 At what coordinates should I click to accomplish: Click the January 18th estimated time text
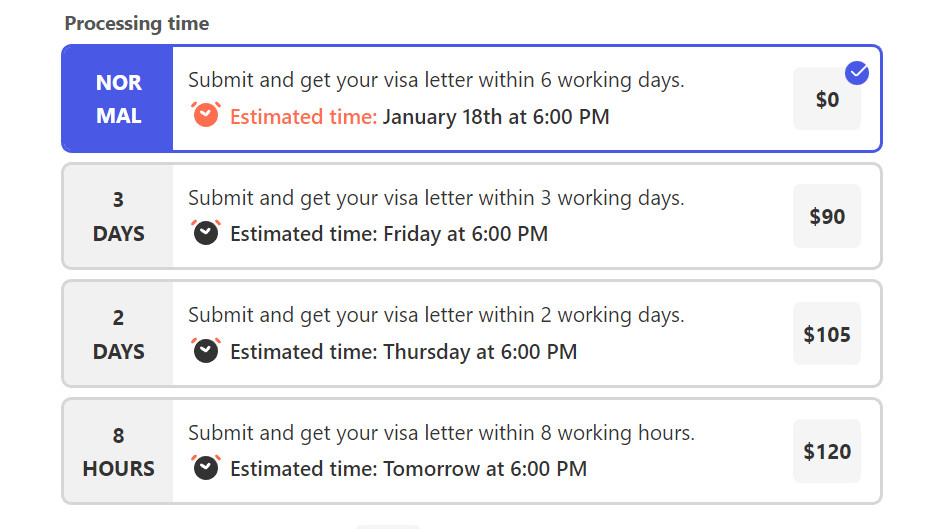[495, 117]
